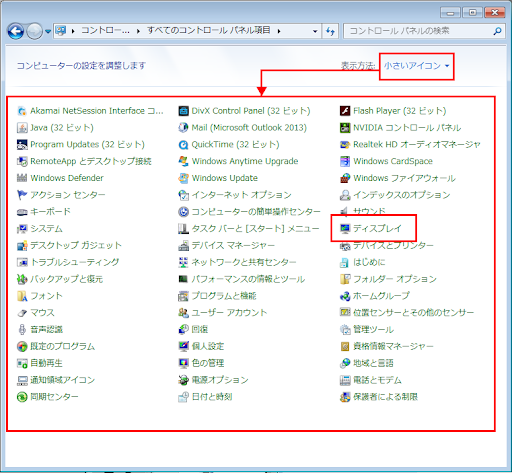Select the コントロー... breadcrumb segment

(105, 31)
